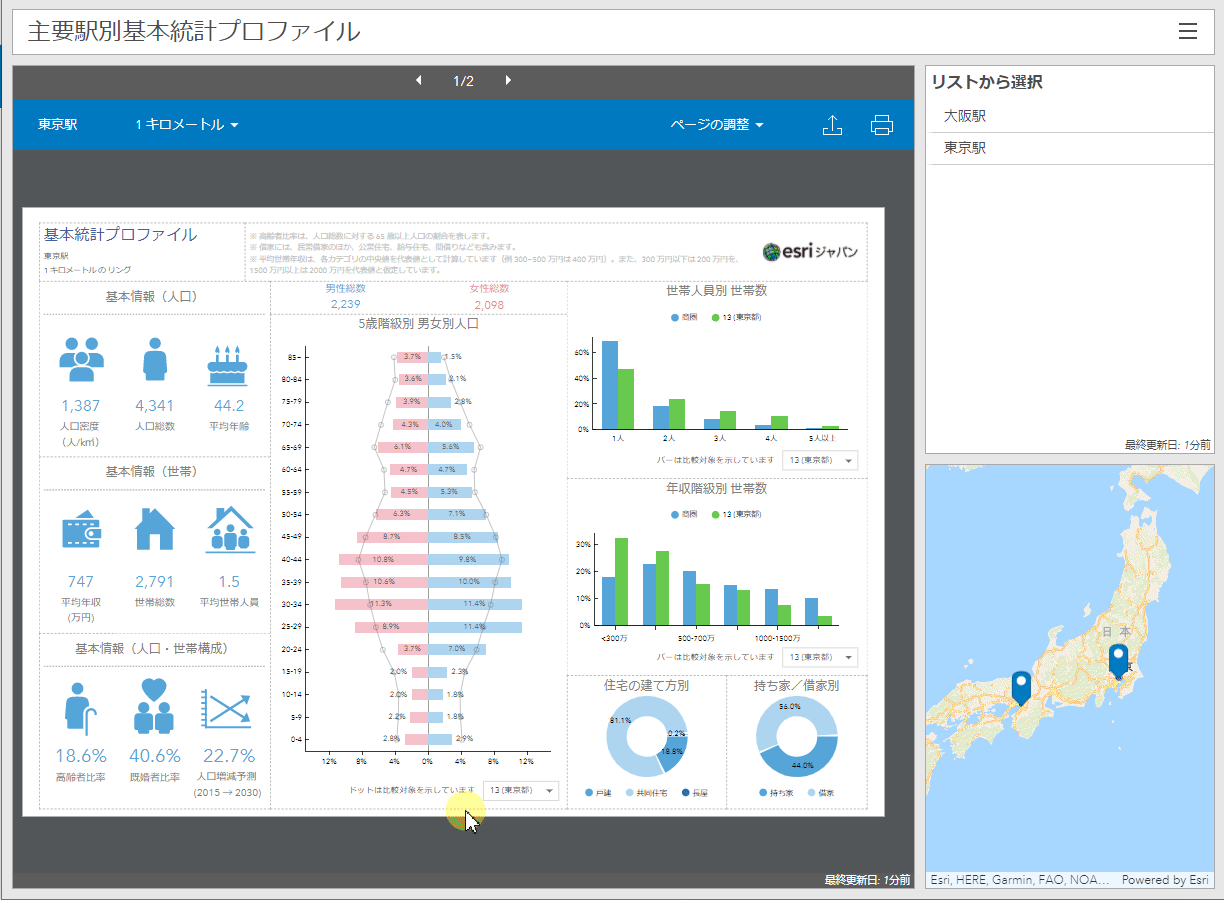Toggle the 商圏 legend in 世帯人員別 世帯数 chart
This screenshot has width=1224, height=900.
684,317
